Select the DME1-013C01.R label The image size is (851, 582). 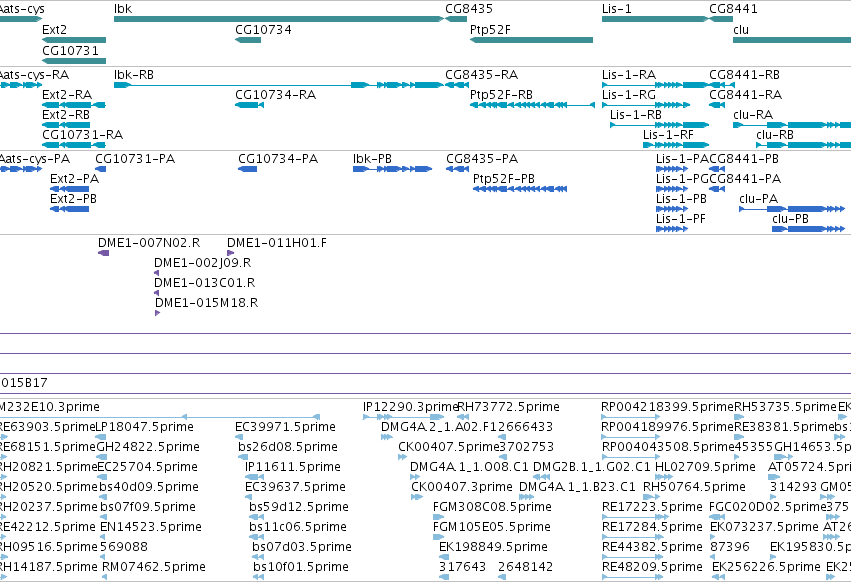[x=205, y=283]
